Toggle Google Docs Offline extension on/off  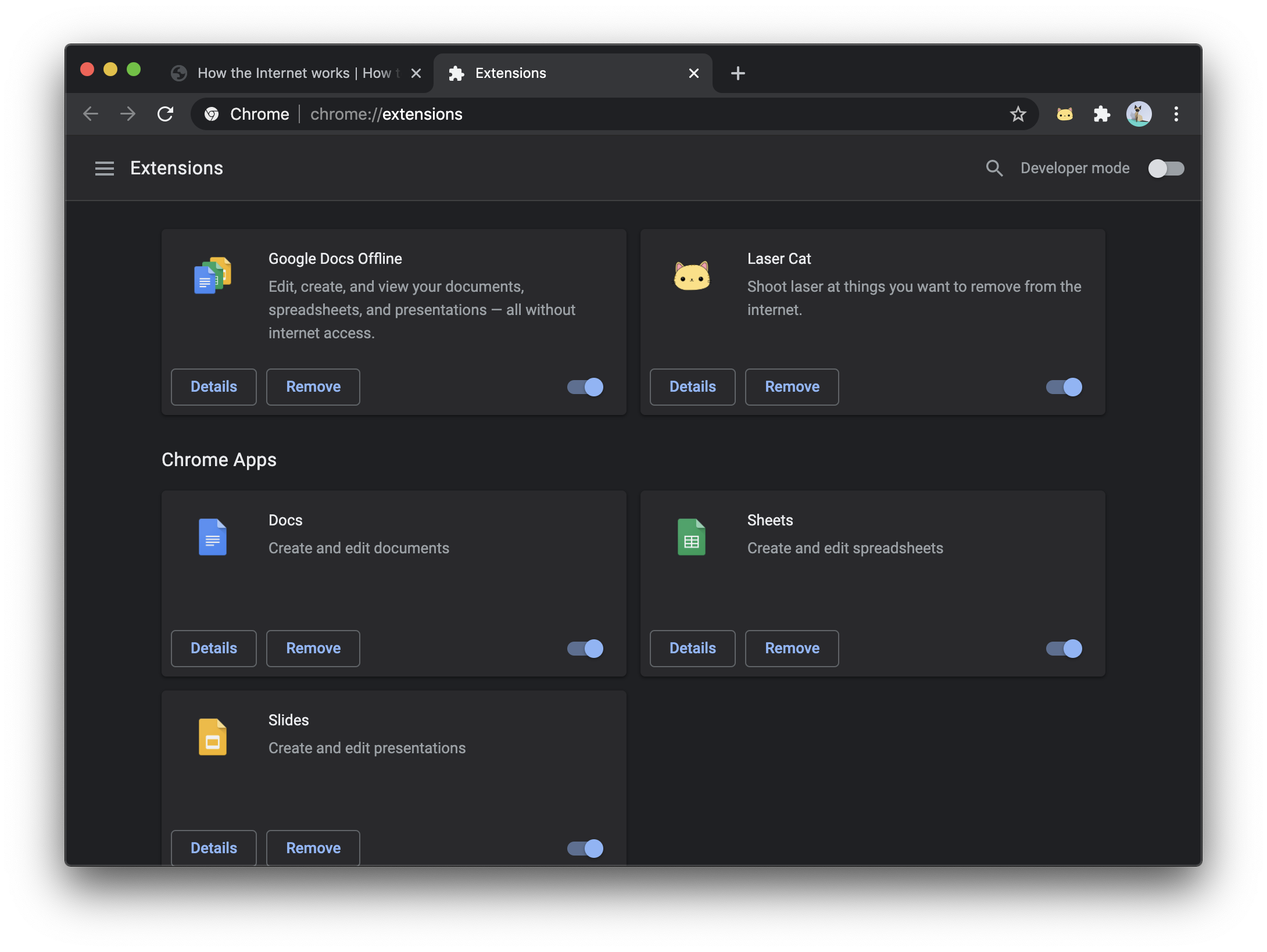pos(585,386)
